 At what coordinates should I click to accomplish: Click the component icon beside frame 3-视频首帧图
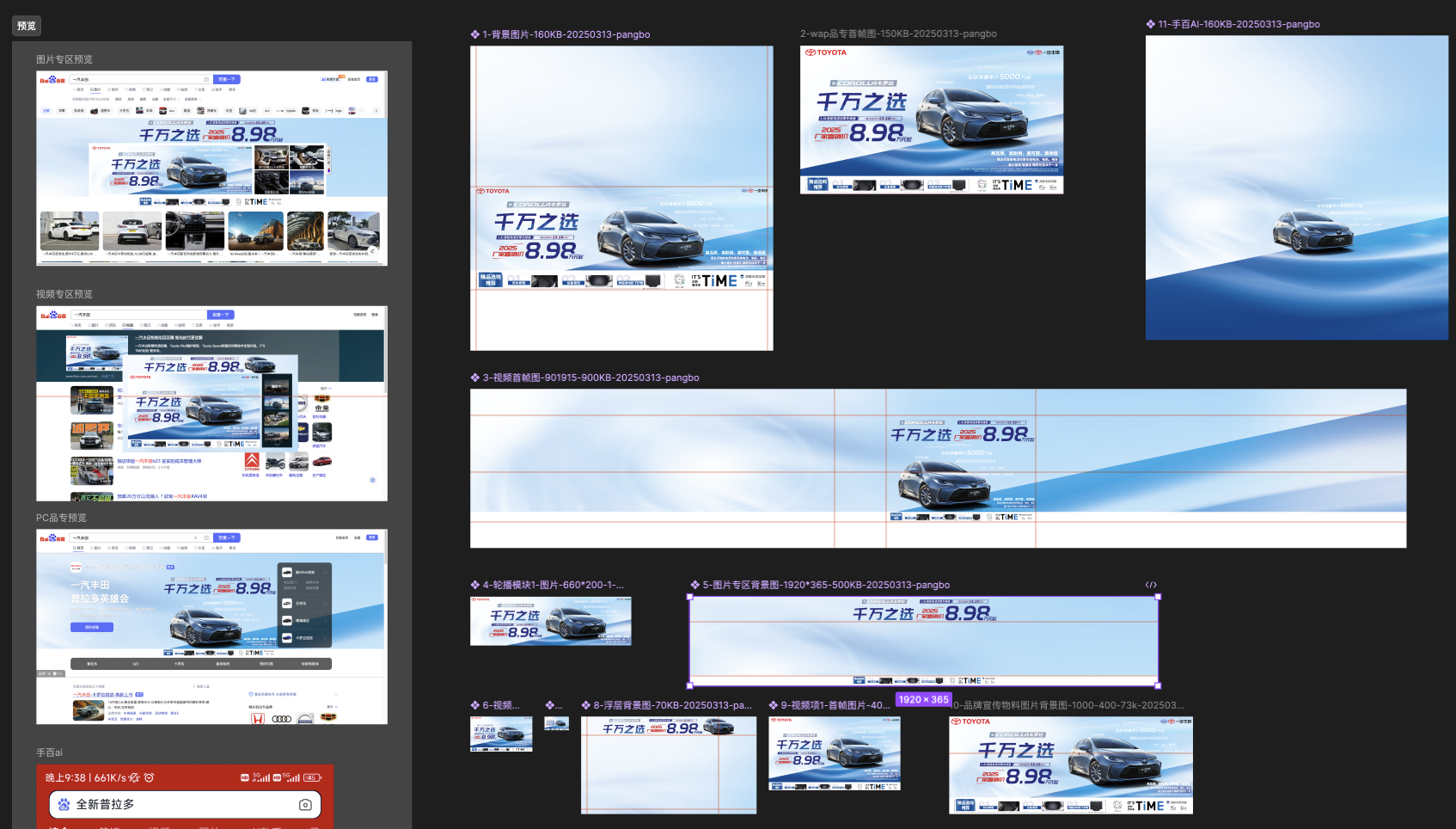(x=474, y=378)
